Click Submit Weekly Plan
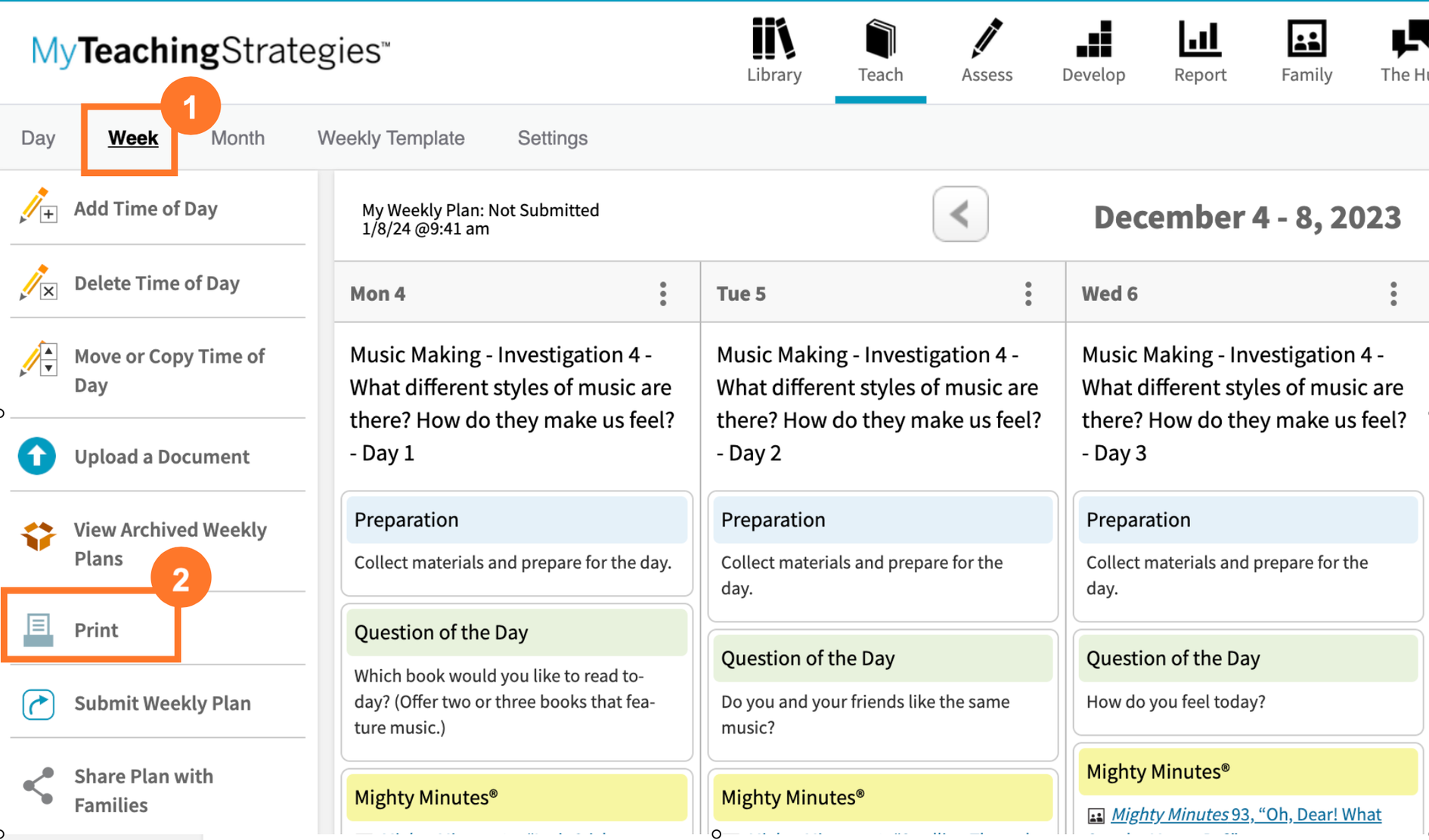 [x=162, y=703]
